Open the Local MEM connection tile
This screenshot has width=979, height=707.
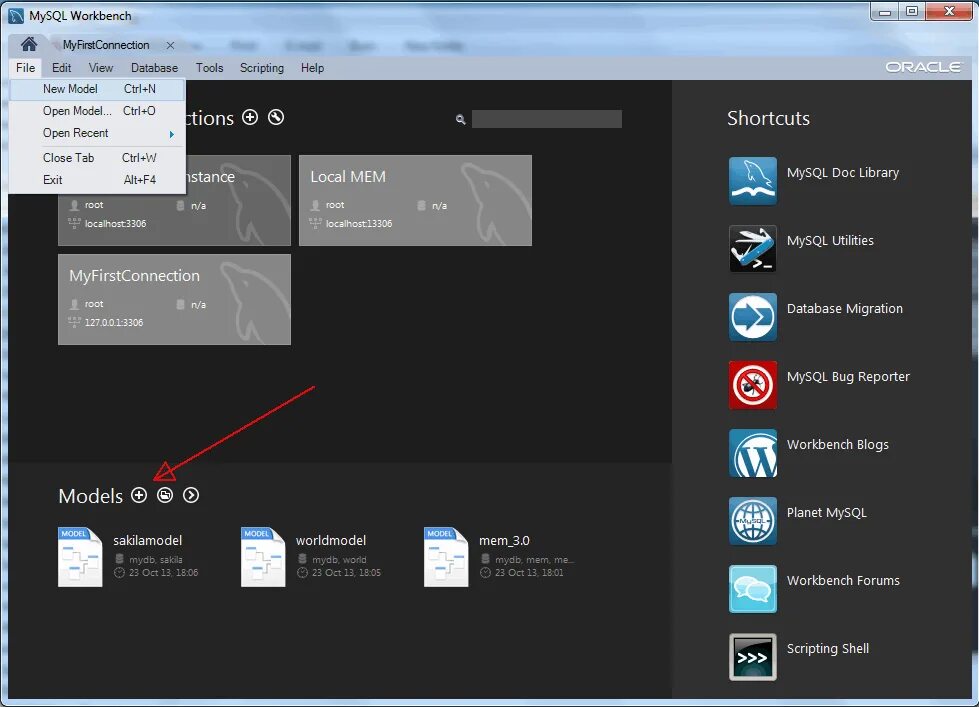pos(415,200)
